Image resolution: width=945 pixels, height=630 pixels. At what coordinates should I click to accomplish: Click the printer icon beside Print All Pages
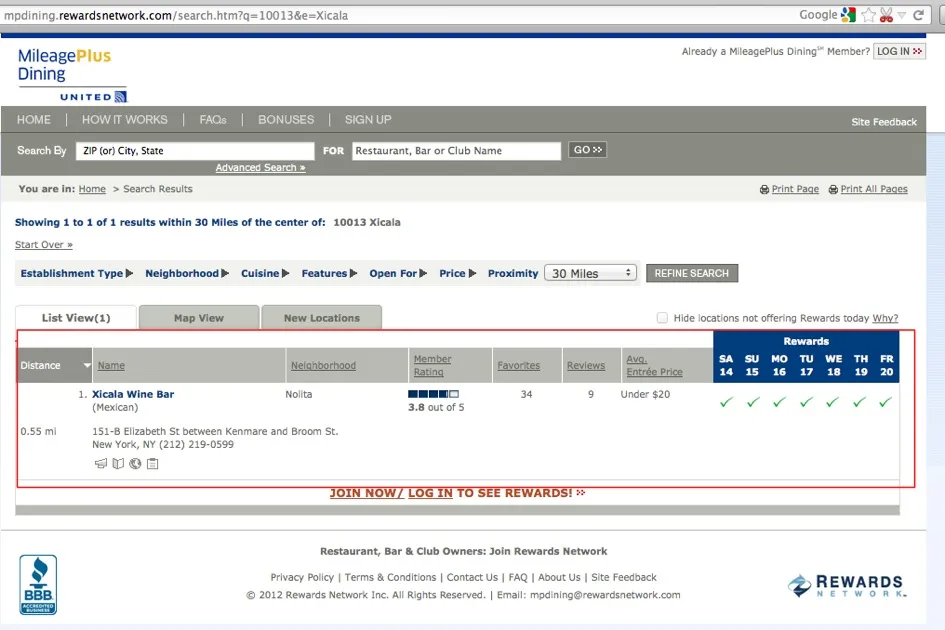tap(833, 189)
